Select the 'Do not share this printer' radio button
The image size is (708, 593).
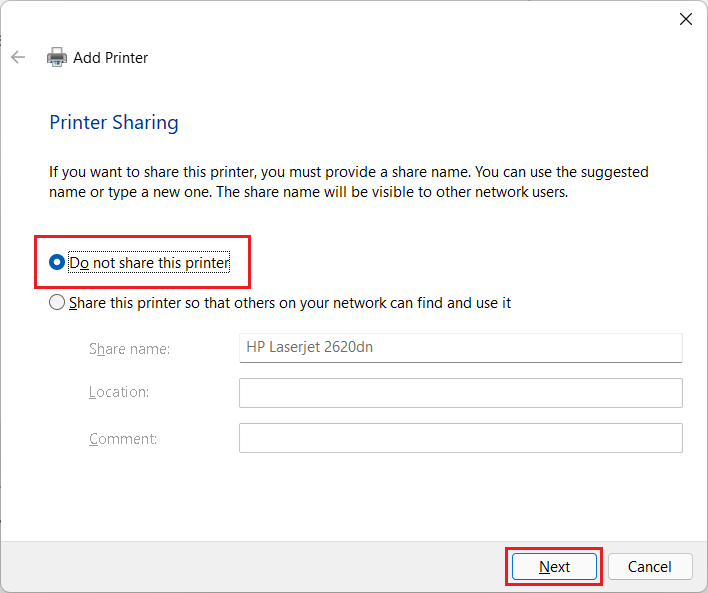tap(57, 263)
